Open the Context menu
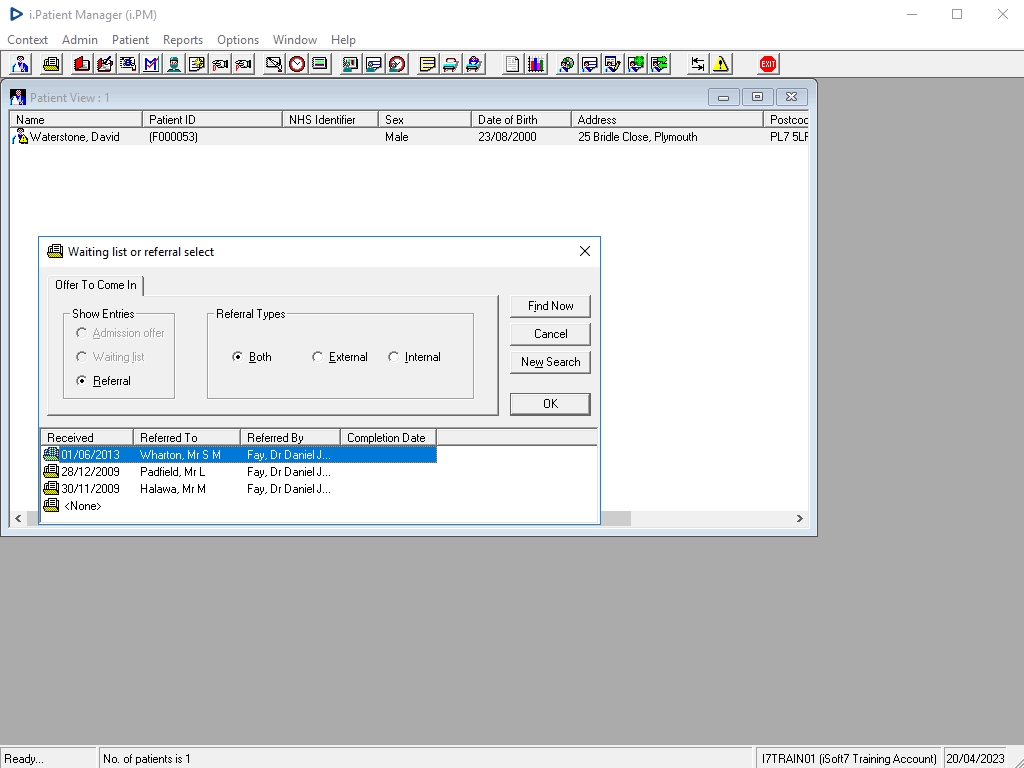This screenshot has height=768, width=1024. coord(27,40)
